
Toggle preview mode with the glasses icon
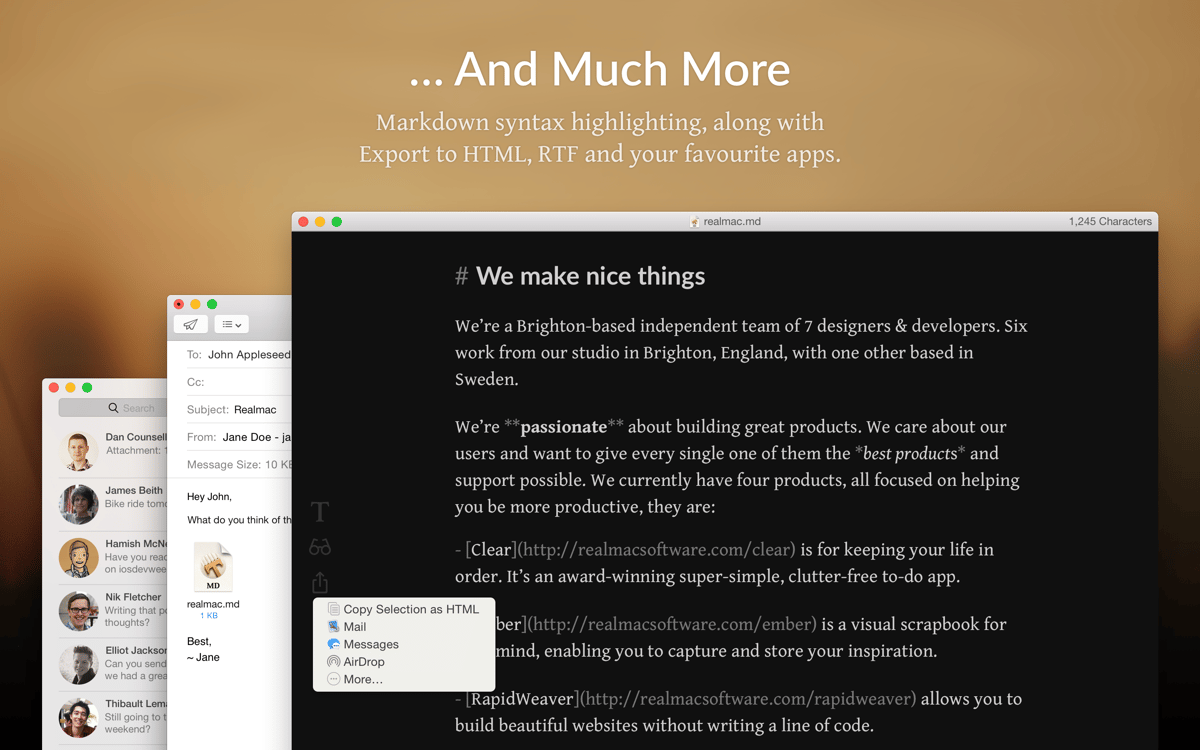coord(319,546)
